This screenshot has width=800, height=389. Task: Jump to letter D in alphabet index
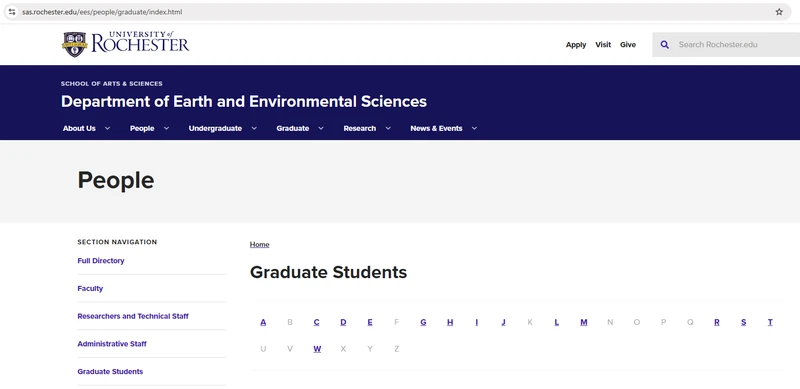pos(343,322)
